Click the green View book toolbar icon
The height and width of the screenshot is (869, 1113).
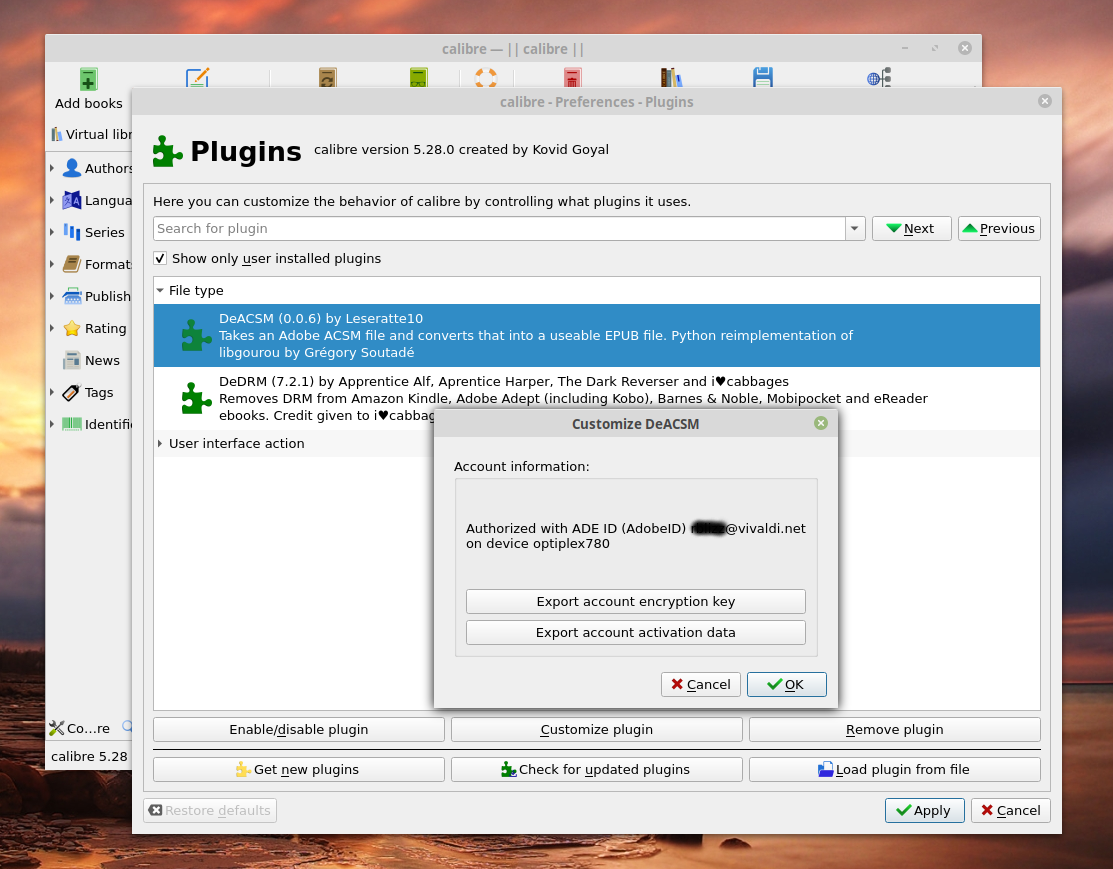(419, 77)
